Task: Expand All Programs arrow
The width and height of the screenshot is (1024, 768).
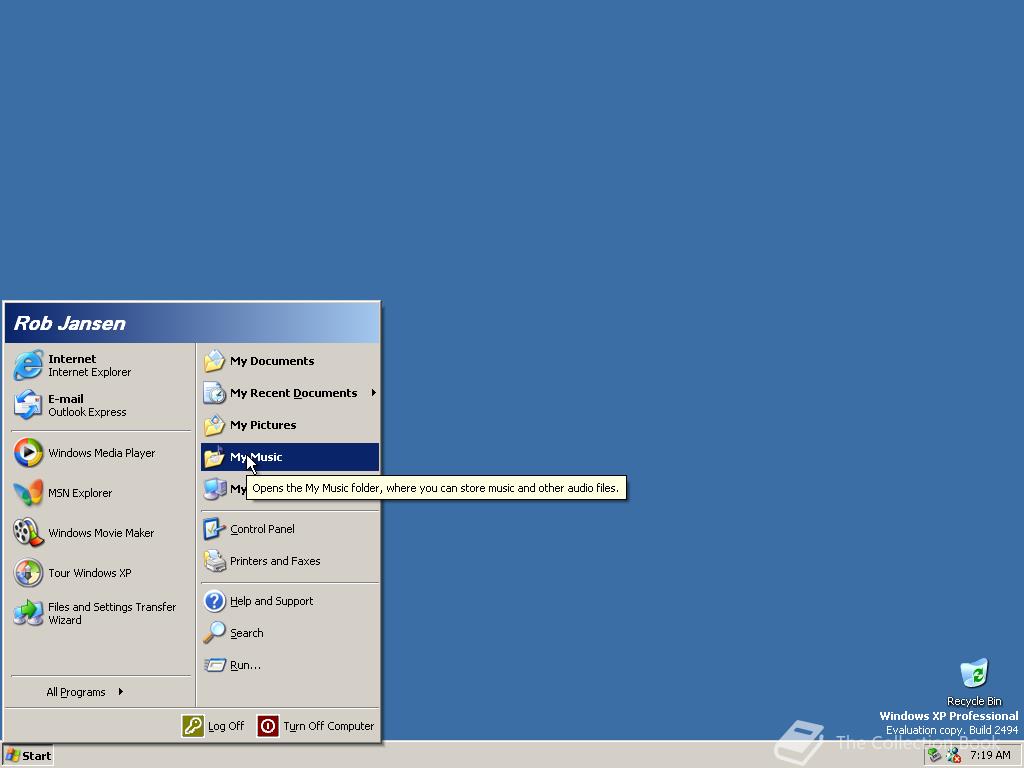Action: coord(121,692)
